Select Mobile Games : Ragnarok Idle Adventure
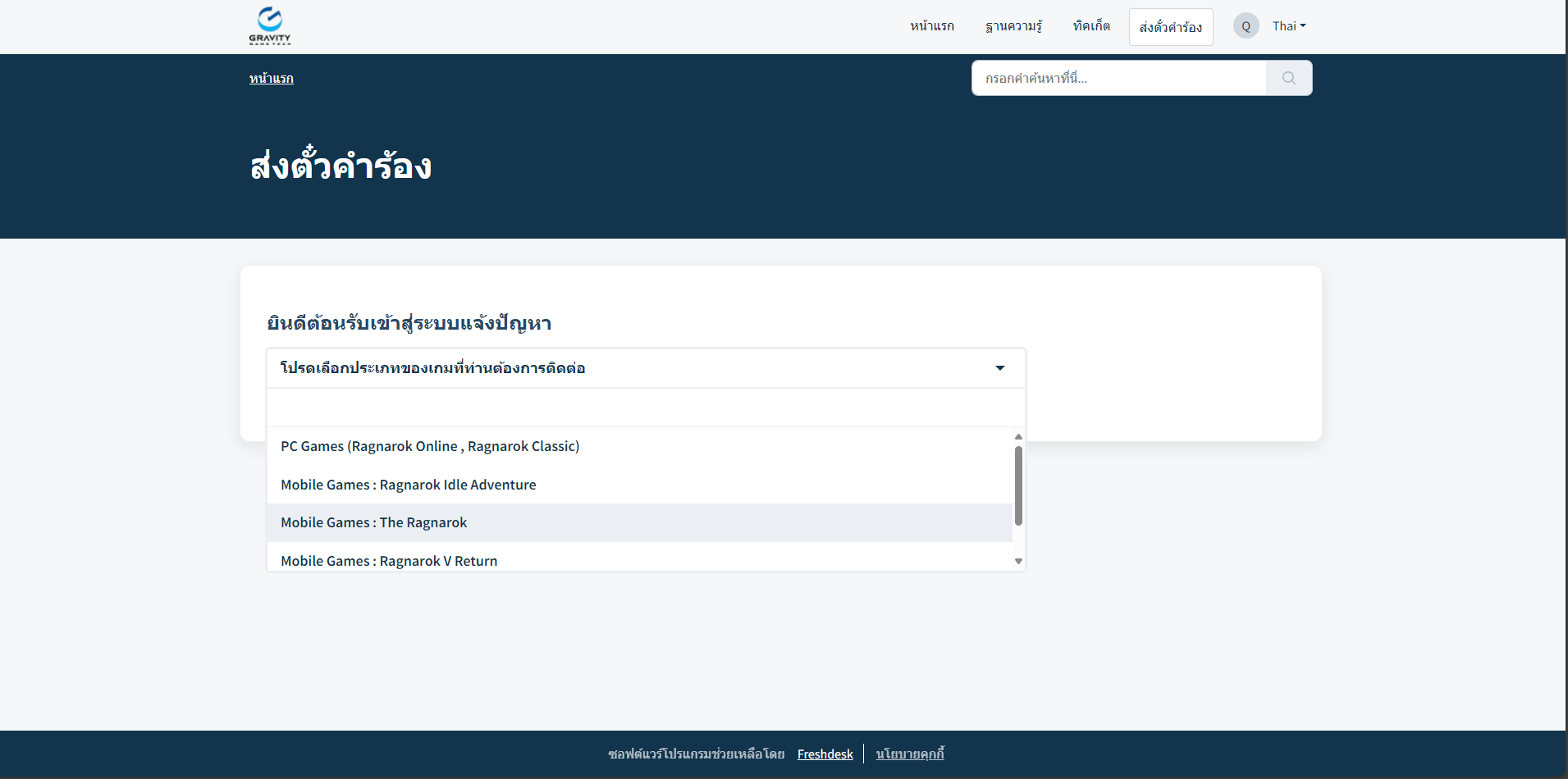The image size is (1568, 779). [x=640, y=485]
